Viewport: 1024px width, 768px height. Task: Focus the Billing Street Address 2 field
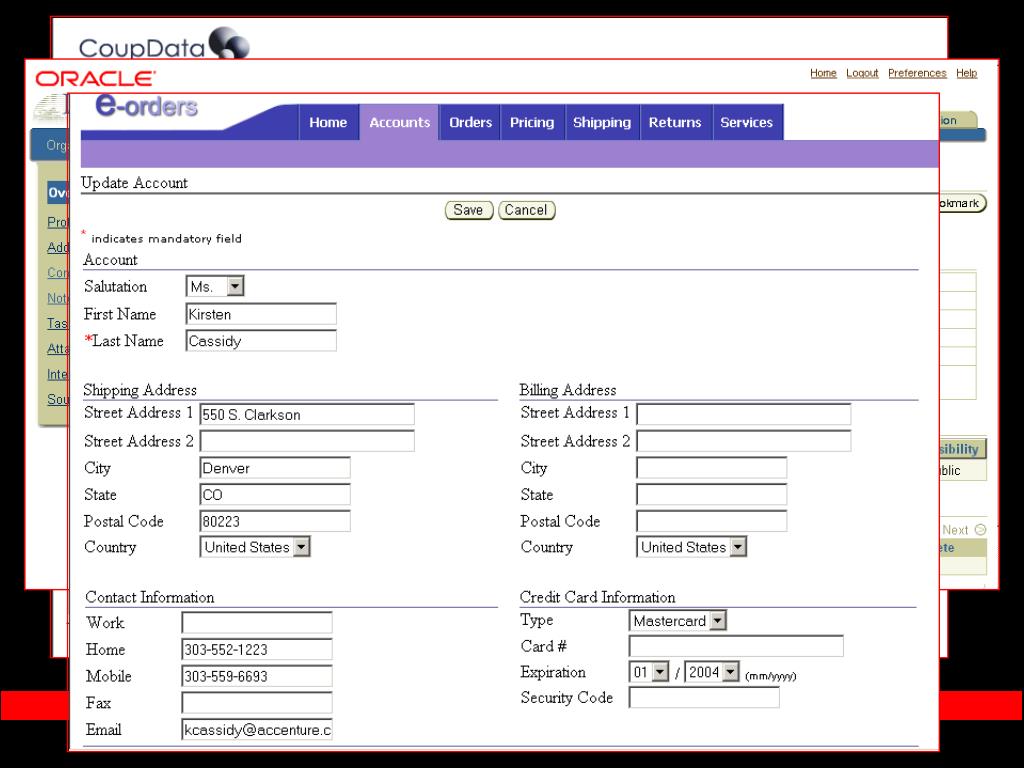pos(744,441)
